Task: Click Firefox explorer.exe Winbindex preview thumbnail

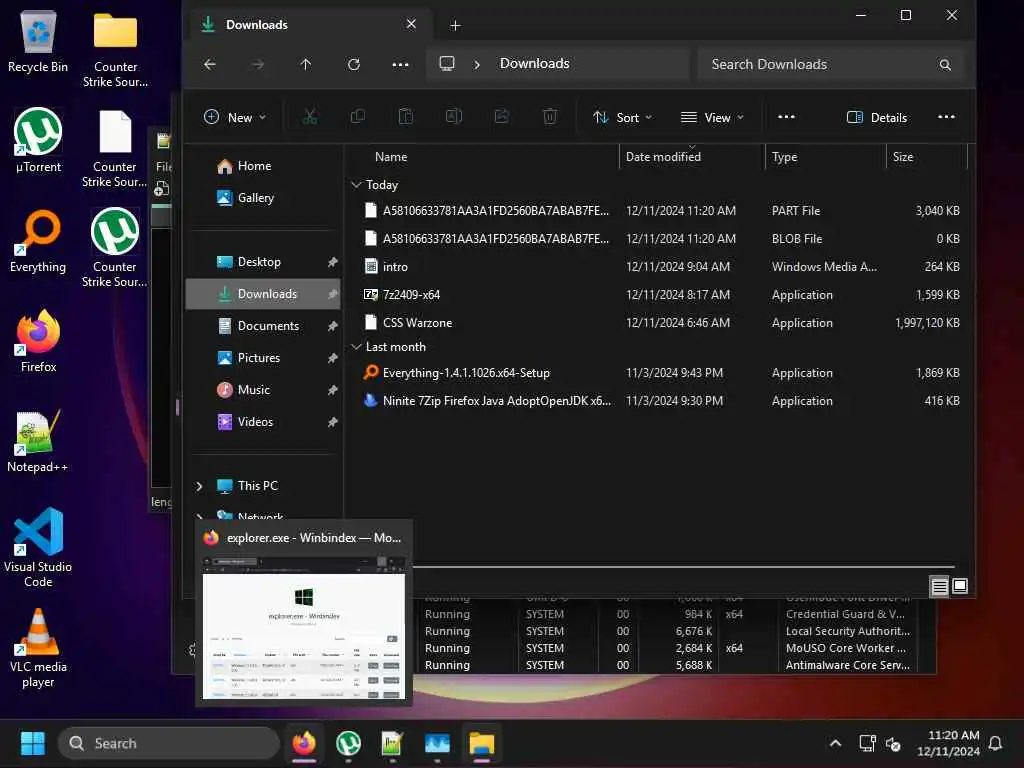Action: (x=304, y=629)
